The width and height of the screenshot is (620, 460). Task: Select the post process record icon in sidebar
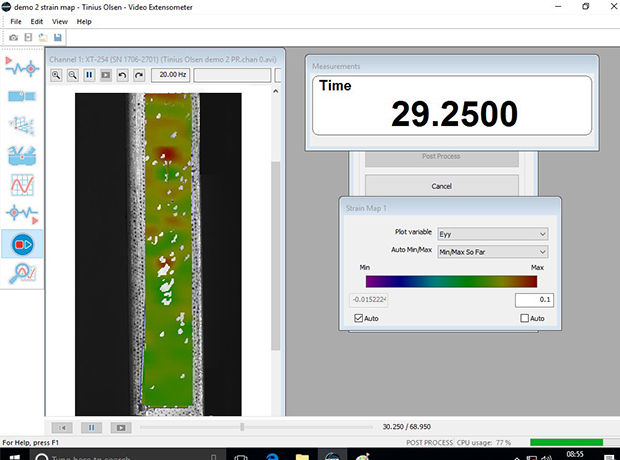[23, 243]
